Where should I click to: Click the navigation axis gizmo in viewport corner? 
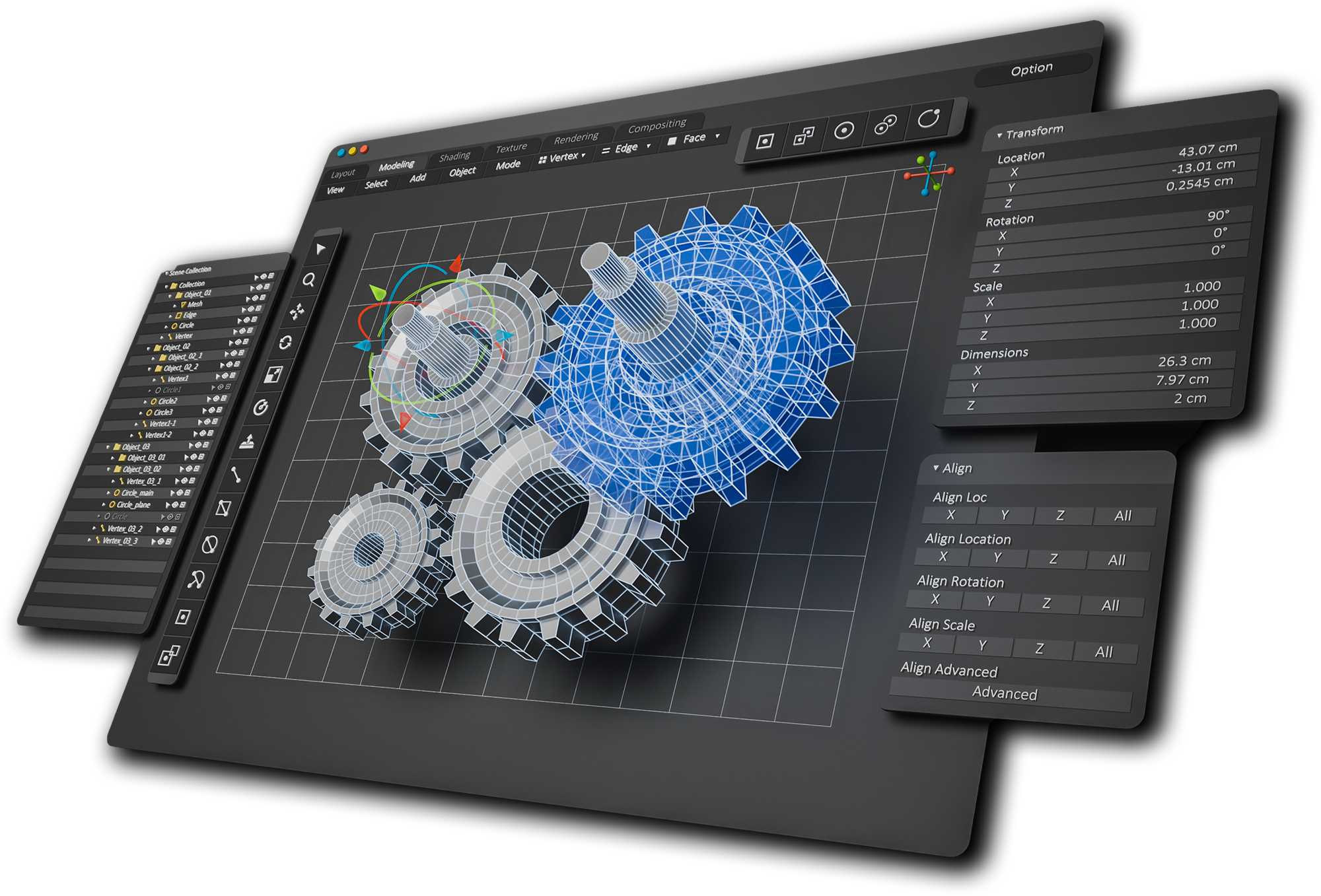[929, 174]
